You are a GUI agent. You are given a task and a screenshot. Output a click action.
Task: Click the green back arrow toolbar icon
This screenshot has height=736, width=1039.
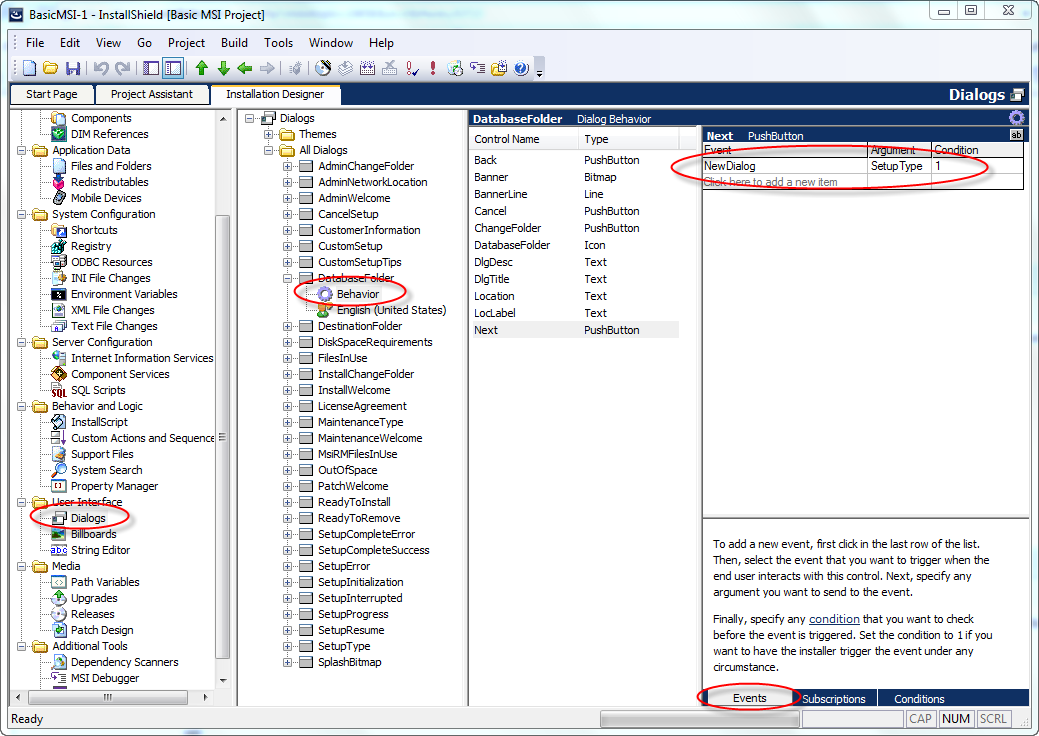tap(245, 69)
